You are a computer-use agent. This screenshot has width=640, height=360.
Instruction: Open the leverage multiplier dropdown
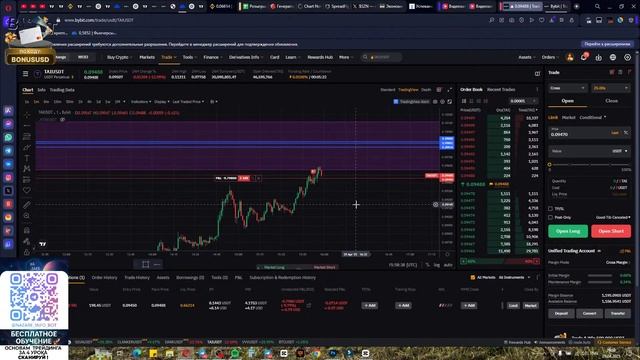[x=611, y=88]
